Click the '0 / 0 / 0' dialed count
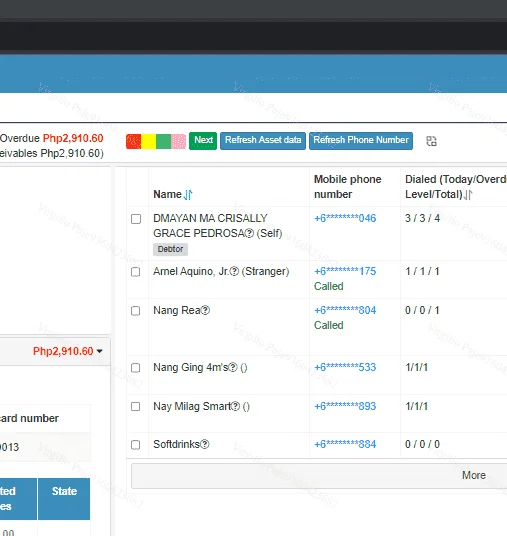 pos(422,444)
